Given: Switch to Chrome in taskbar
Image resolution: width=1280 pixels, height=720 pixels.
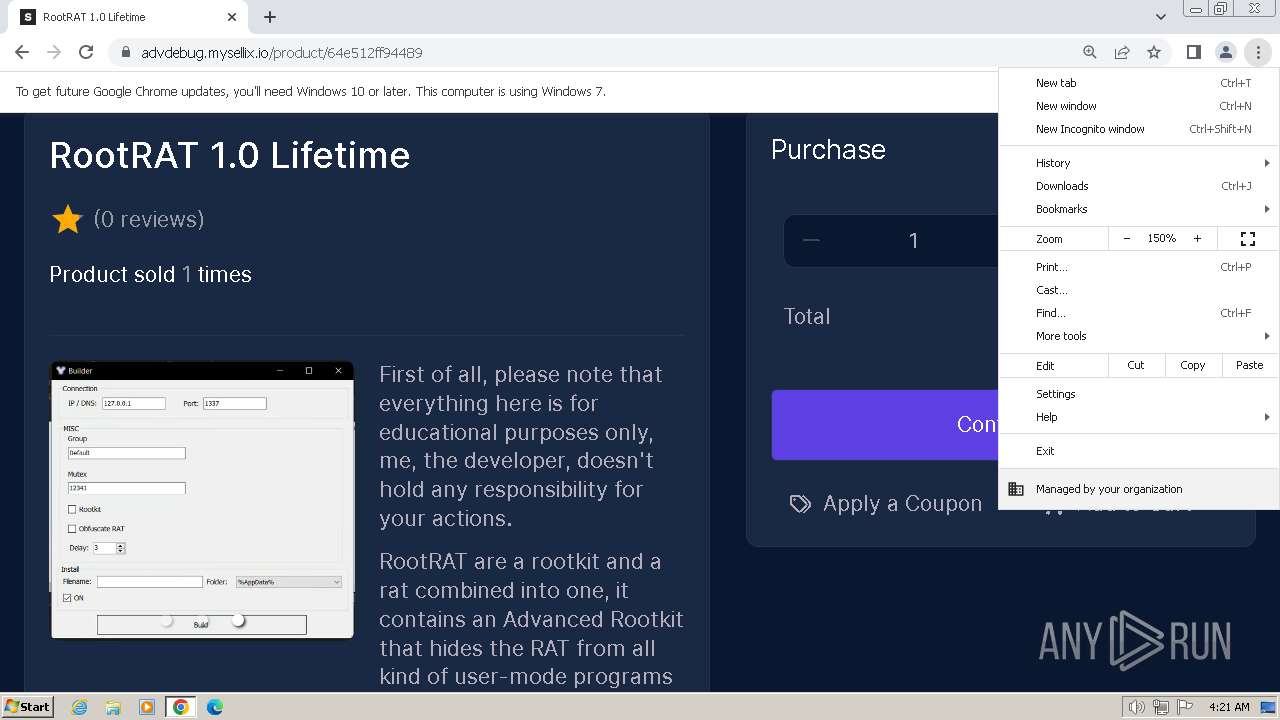Looking at the screenshot, I should (x=180, y=707).
